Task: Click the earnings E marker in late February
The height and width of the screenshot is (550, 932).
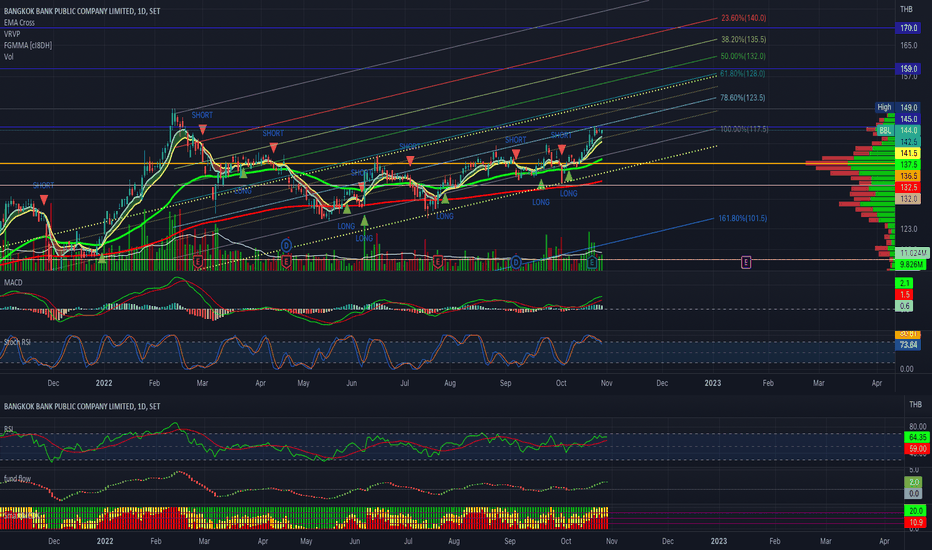Action: (x=198, y=262)
